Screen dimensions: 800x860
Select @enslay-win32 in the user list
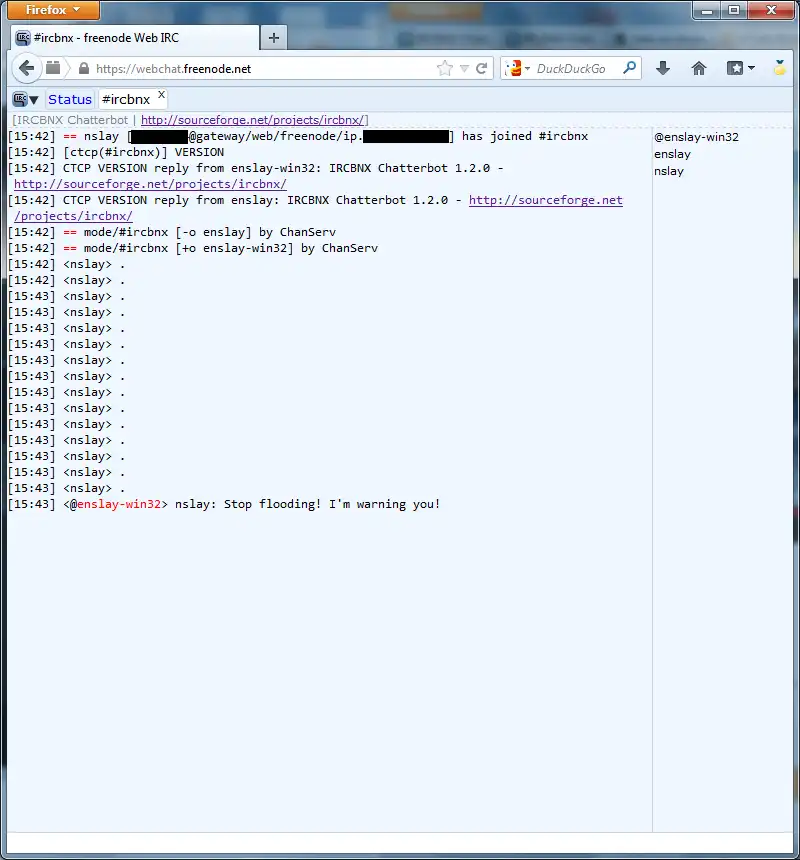(x=696, y=137)
